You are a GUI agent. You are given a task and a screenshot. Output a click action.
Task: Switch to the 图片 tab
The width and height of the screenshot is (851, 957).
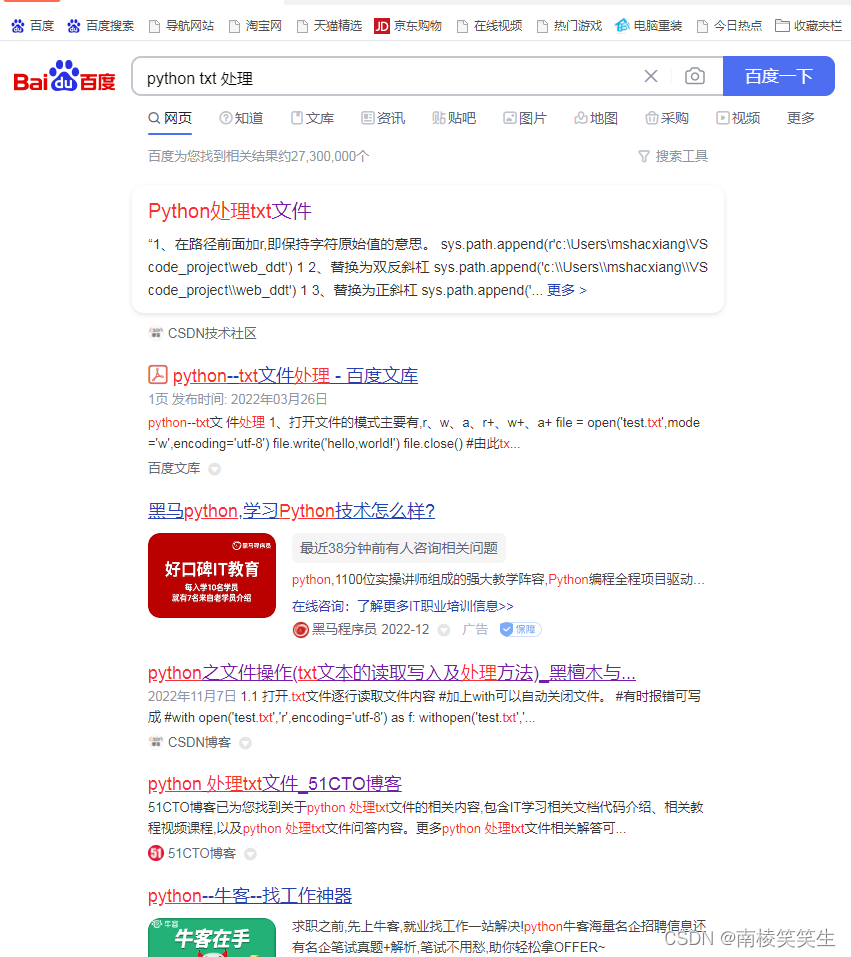(525, 118)
